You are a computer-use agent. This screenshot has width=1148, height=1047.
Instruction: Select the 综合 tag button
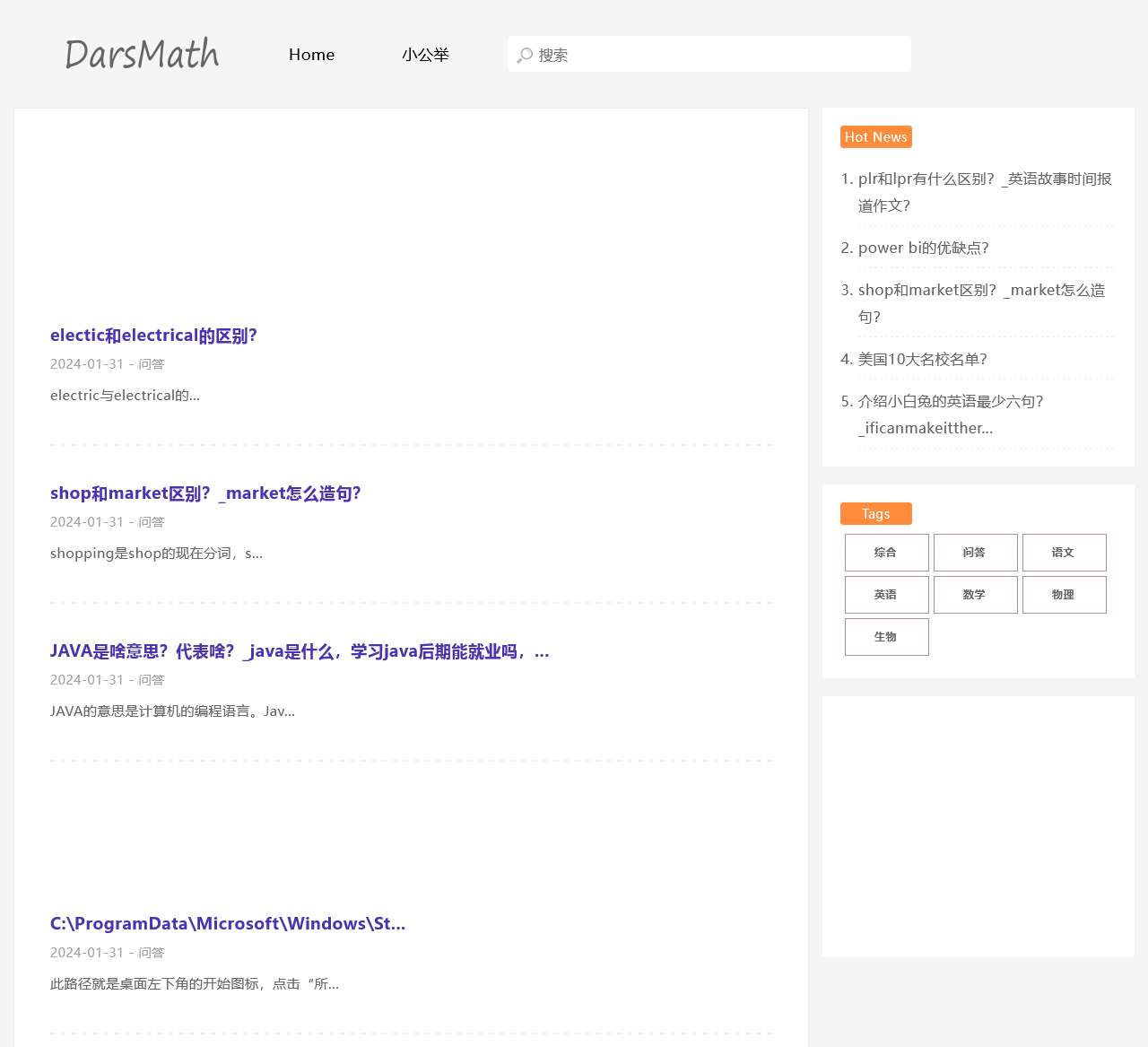pos(886,553)
